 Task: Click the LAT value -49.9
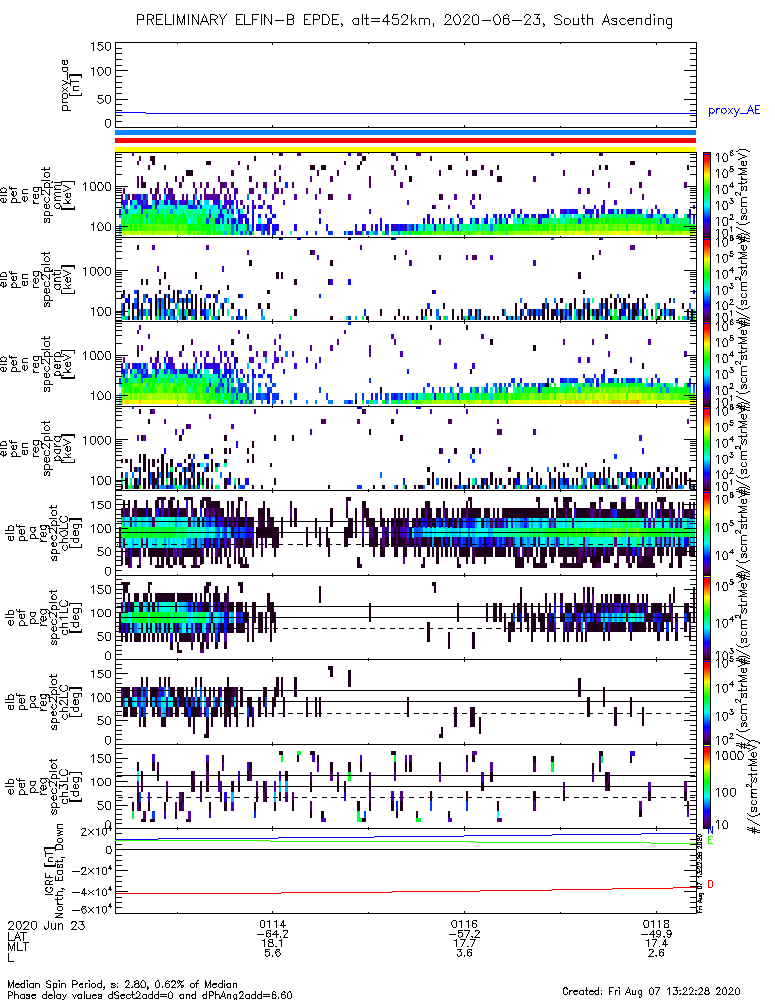pyautogui.click(x=656, y=934)
